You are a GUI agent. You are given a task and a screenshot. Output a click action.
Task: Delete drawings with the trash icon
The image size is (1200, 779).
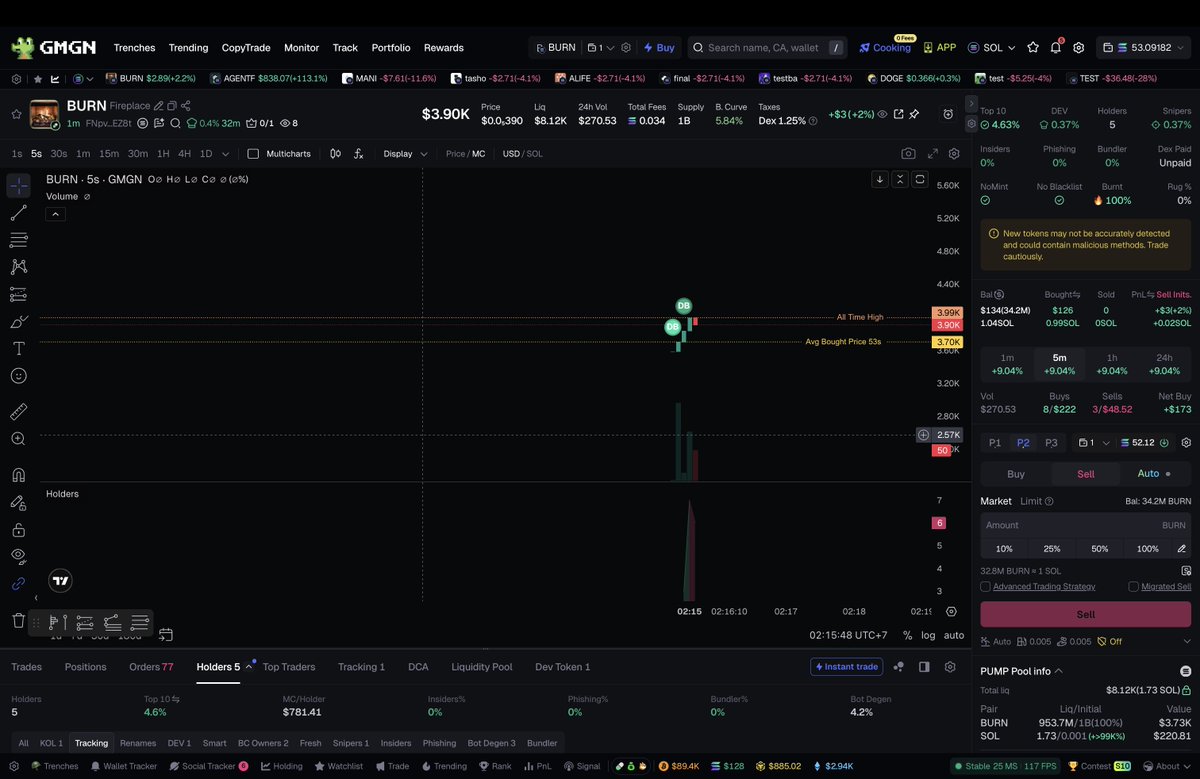pos(18,621)
